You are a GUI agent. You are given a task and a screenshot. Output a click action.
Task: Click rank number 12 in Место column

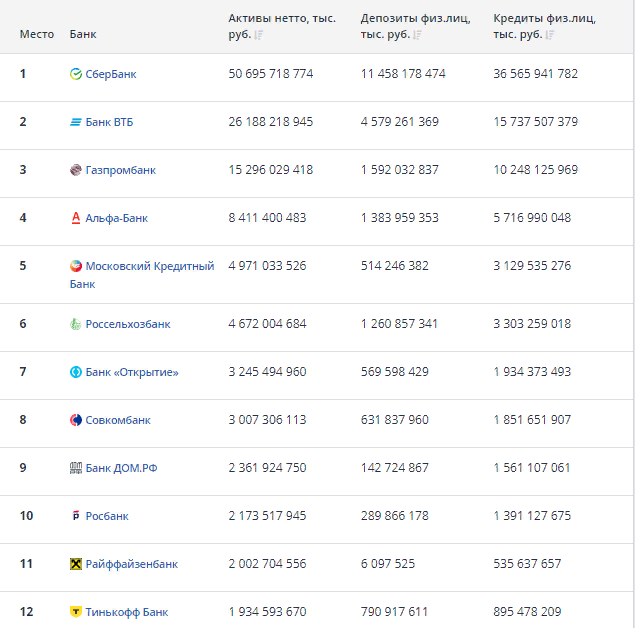point(26,611)
